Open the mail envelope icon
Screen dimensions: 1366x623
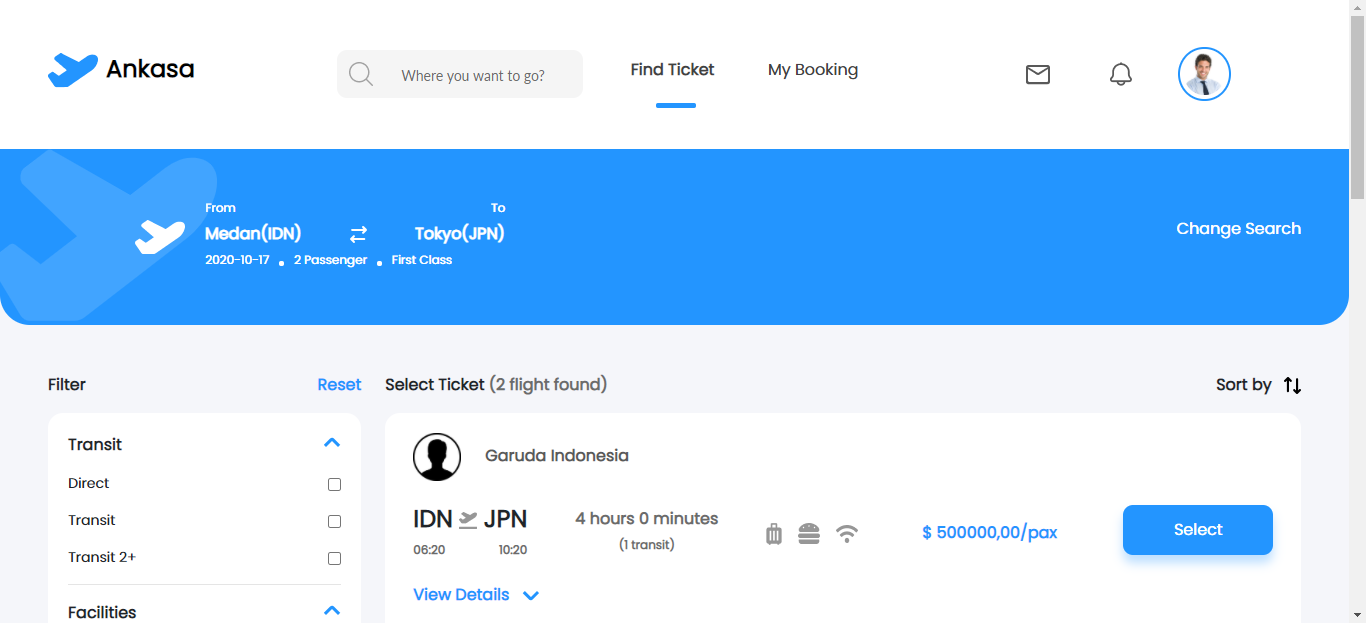click(x=1037, y=74)
